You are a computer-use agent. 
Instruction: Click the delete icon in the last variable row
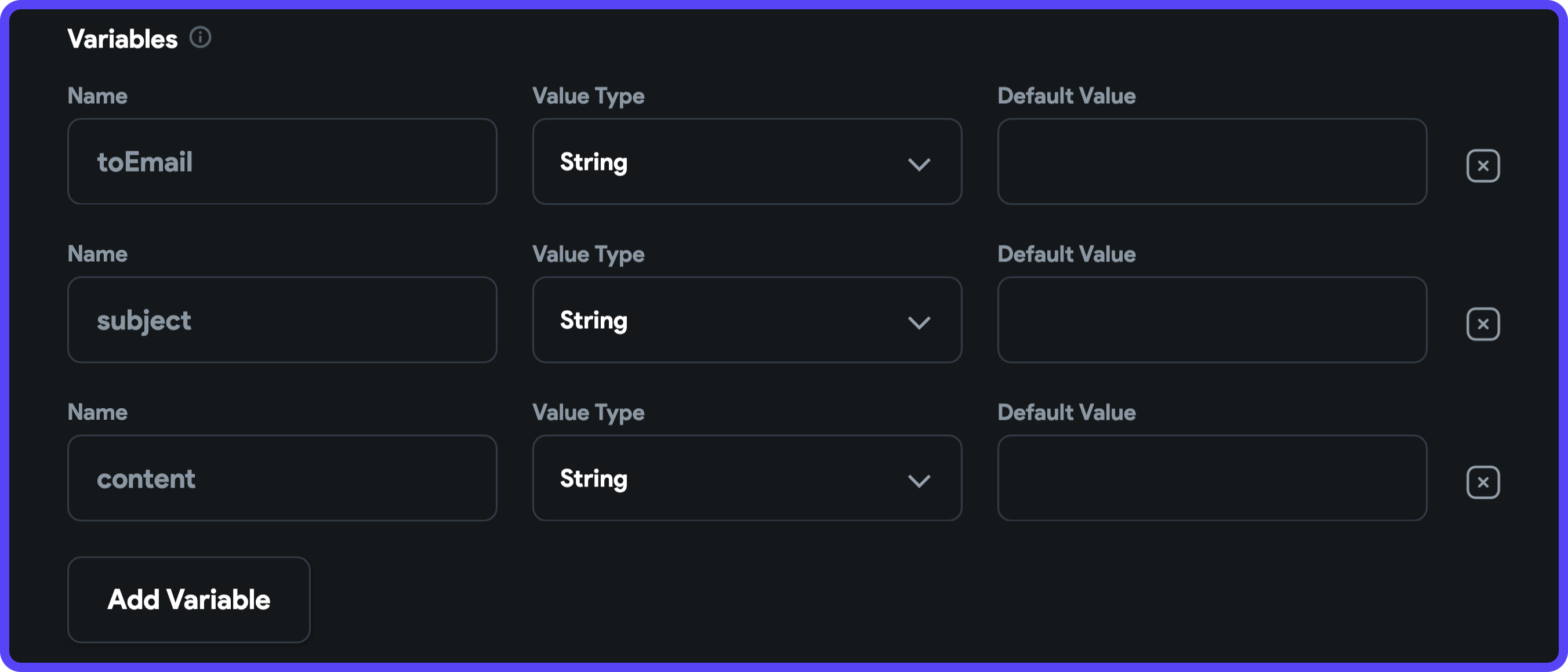coord(1483,481)
